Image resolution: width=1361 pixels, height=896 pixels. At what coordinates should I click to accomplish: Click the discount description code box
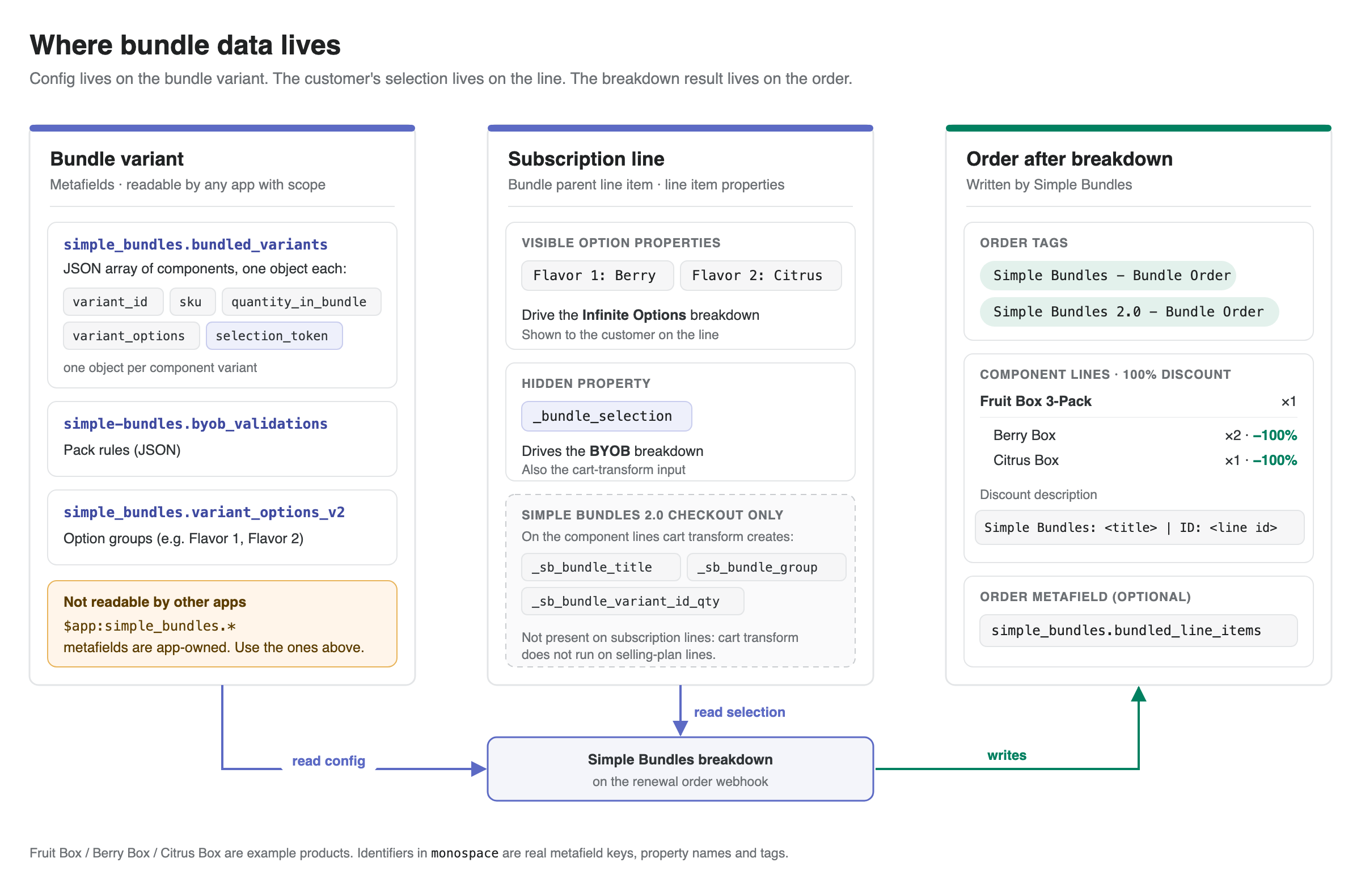[1139, 528]
